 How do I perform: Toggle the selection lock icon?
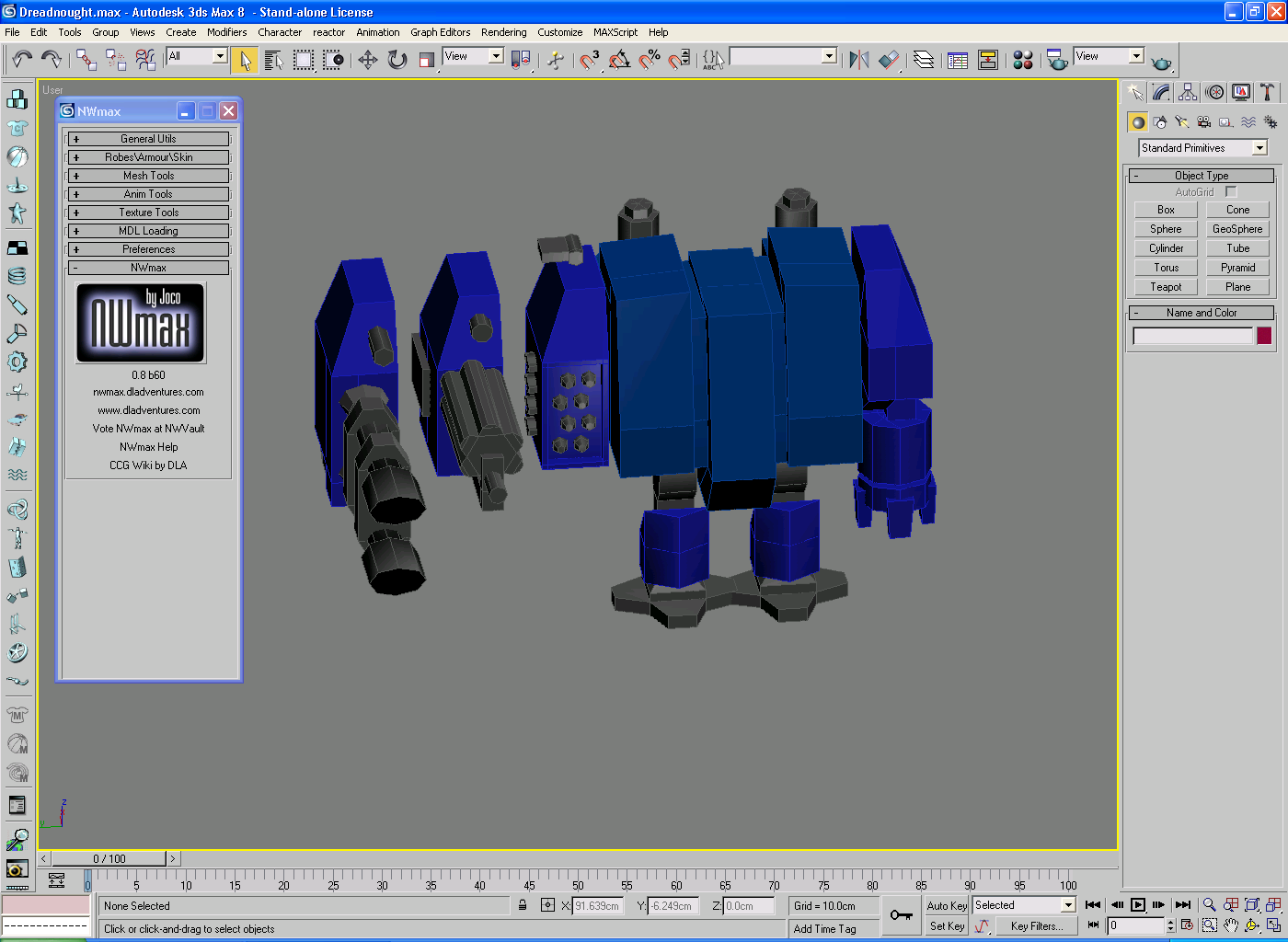pyautogui.click(x=523, y=906)
